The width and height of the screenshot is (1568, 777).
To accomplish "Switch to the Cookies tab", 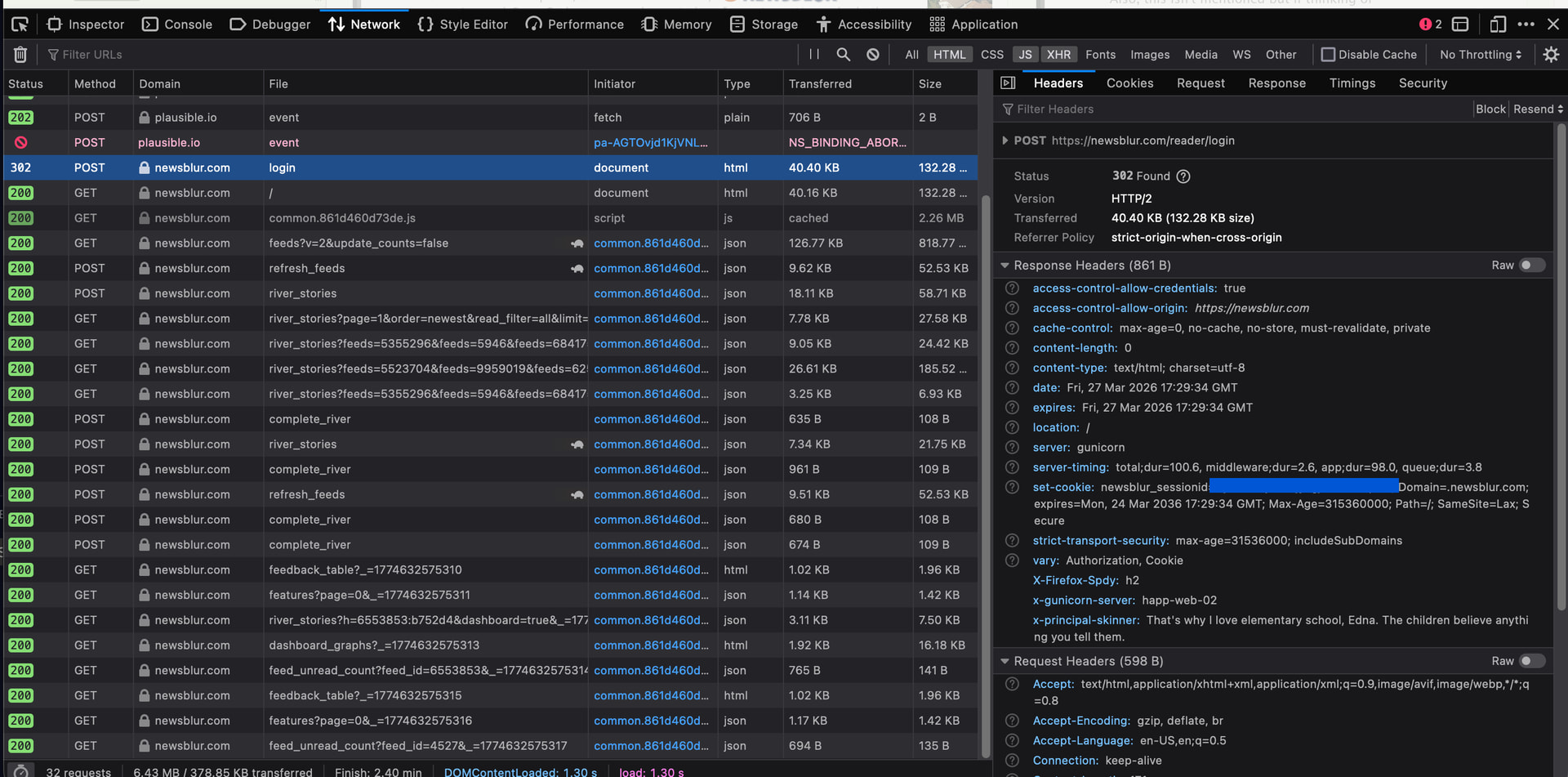I will pos(1129,83).
